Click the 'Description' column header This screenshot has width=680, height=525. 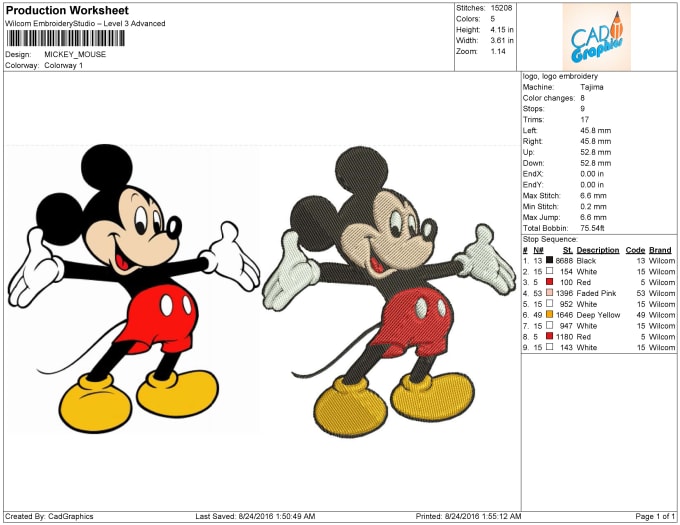pos(598,250)
